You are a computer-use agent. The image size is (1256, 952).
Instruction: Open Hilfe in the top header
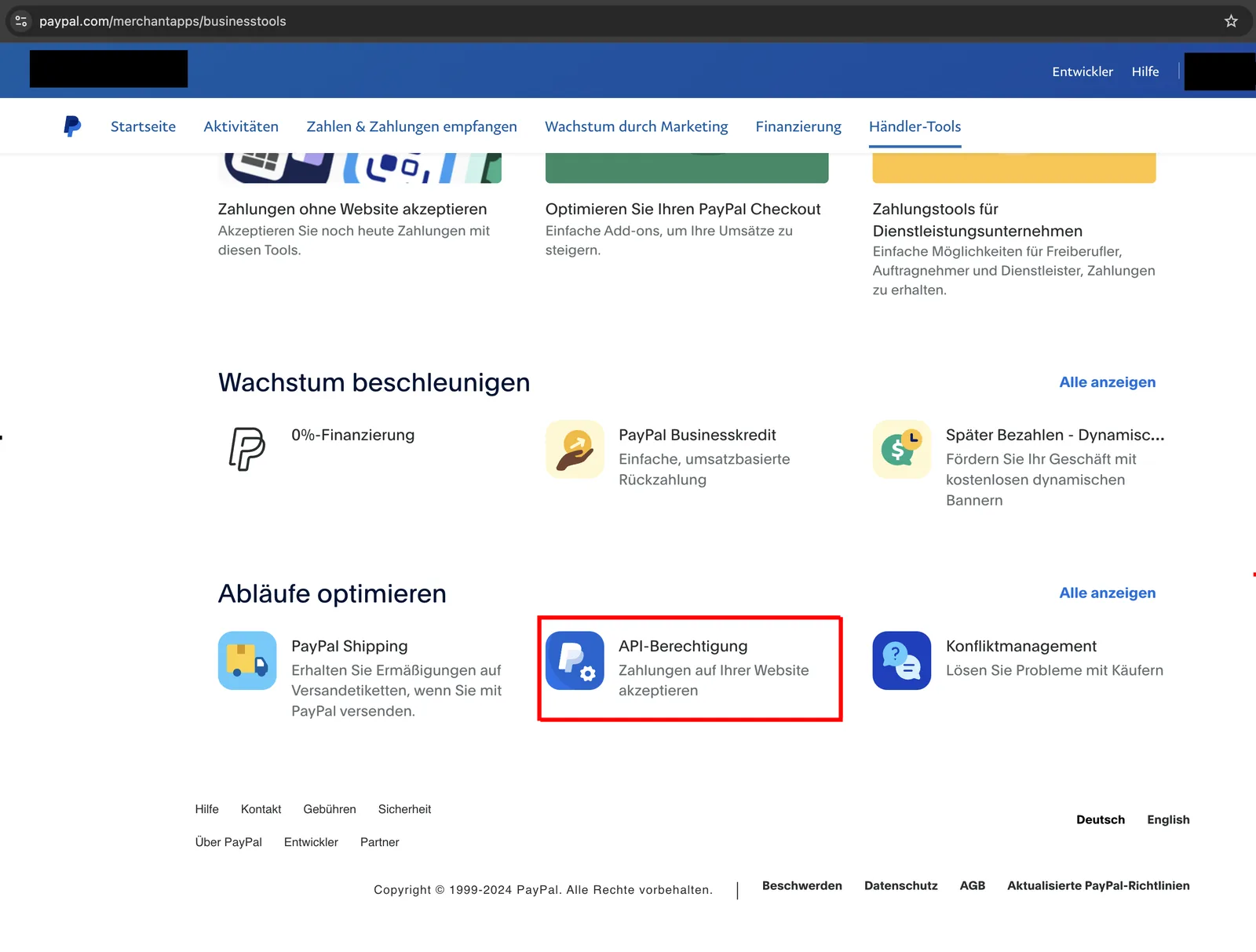pyautogui.click(x=1145, y=71)
